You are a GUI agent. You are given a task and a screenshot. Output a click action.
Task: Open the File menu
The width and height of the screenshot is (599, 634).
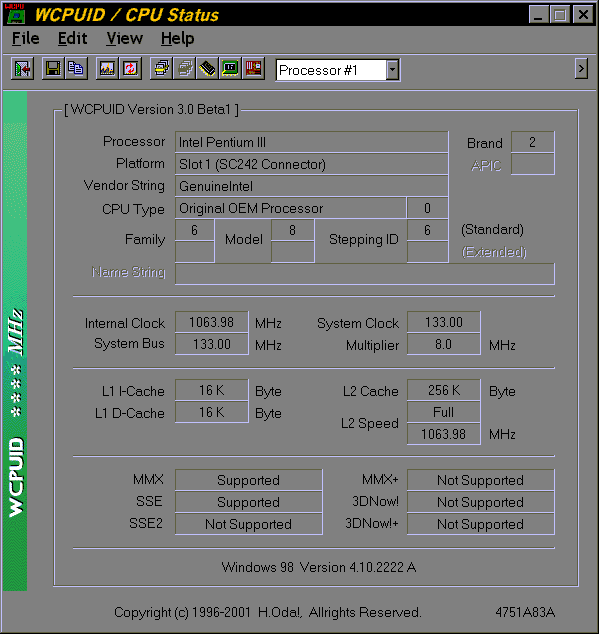point(25,38)
